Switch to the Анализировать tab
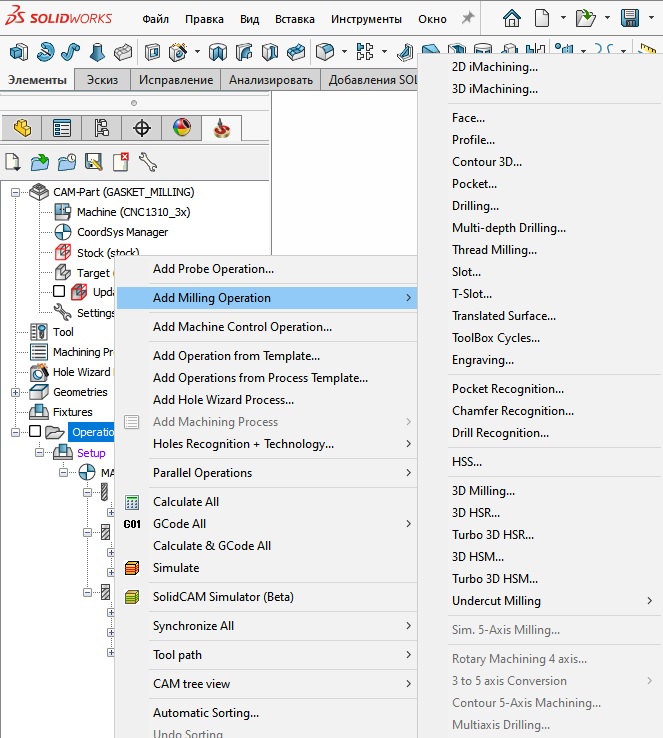This screenshot has height=738, width=663. [271, 80]
